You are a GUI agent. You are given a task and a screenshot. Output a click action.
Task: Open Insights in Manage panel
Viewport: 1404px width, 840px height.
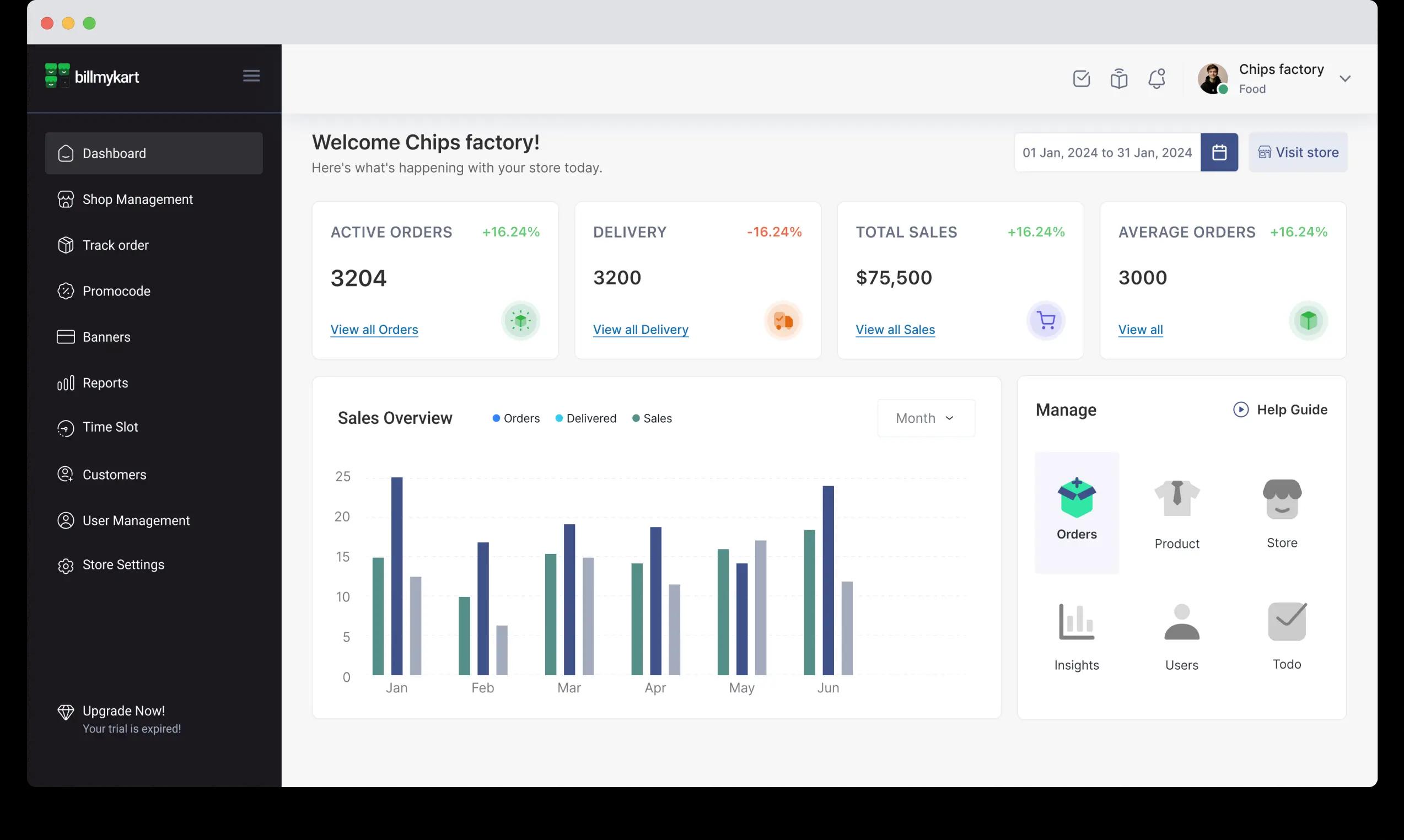pyautogui.click(x=1076, y=636)
